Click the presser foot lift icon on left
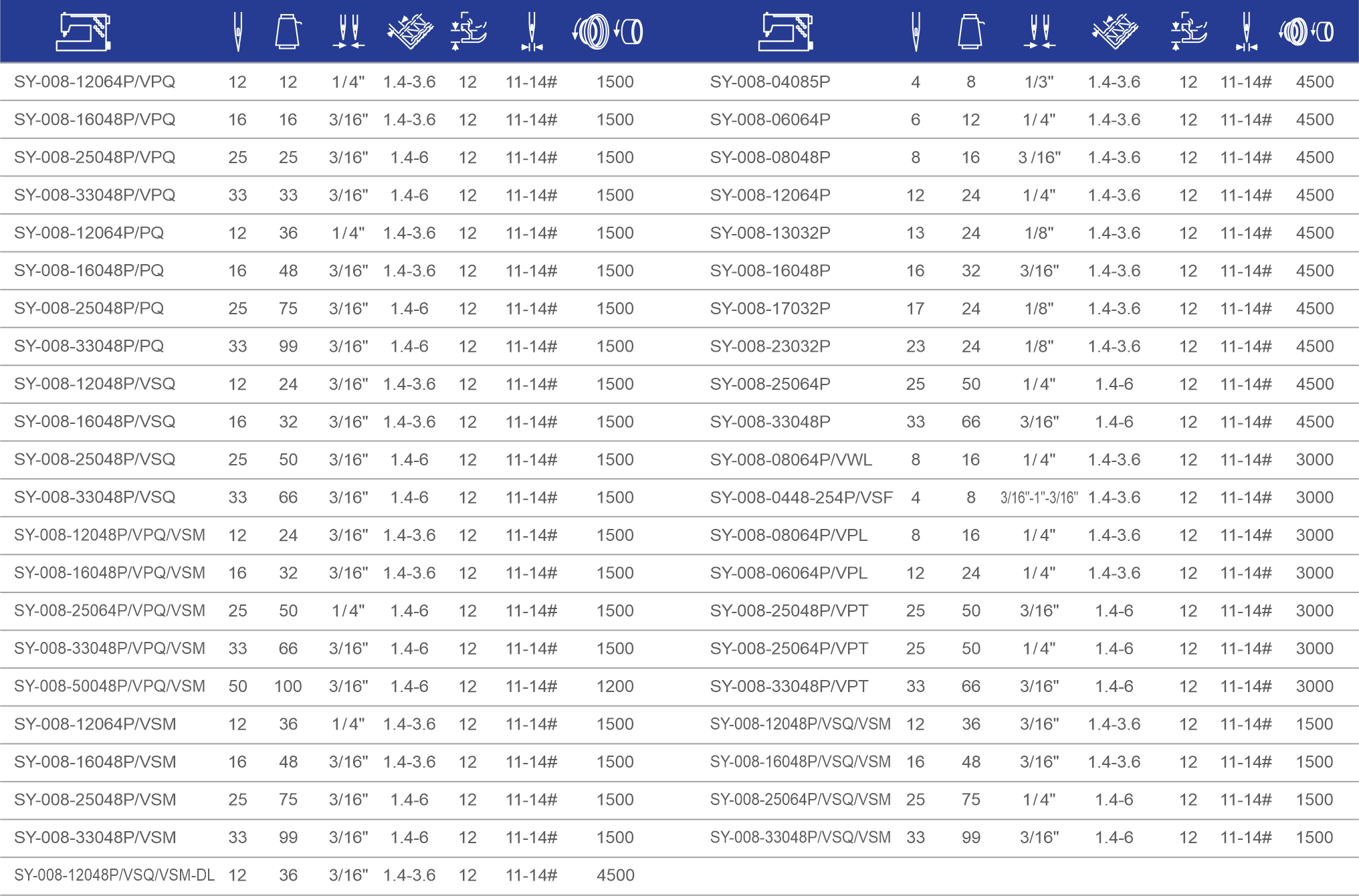Screen dimensions: 1359x896 tap(467, 31)
